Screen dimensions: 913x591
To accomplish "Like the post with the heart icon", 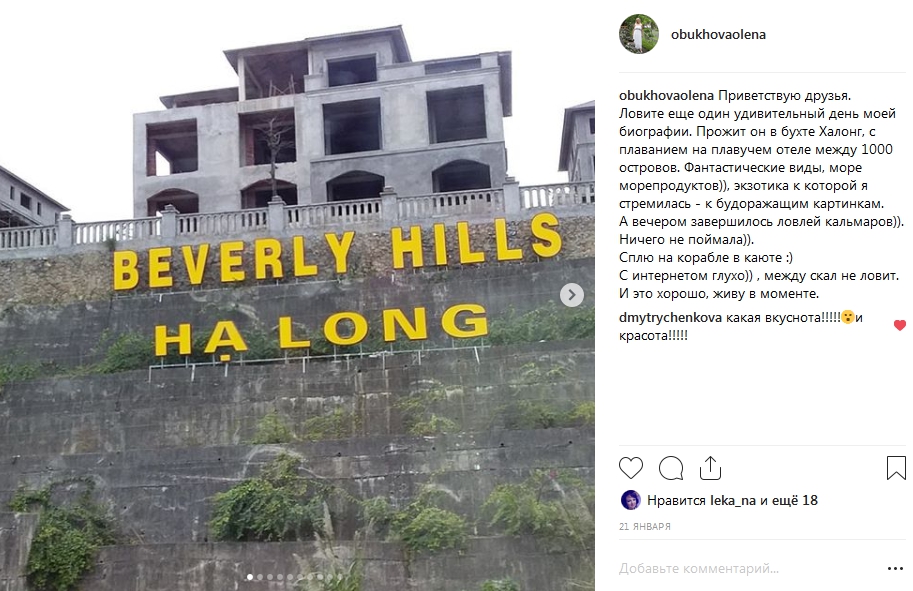I will click(x=631, y=468).
